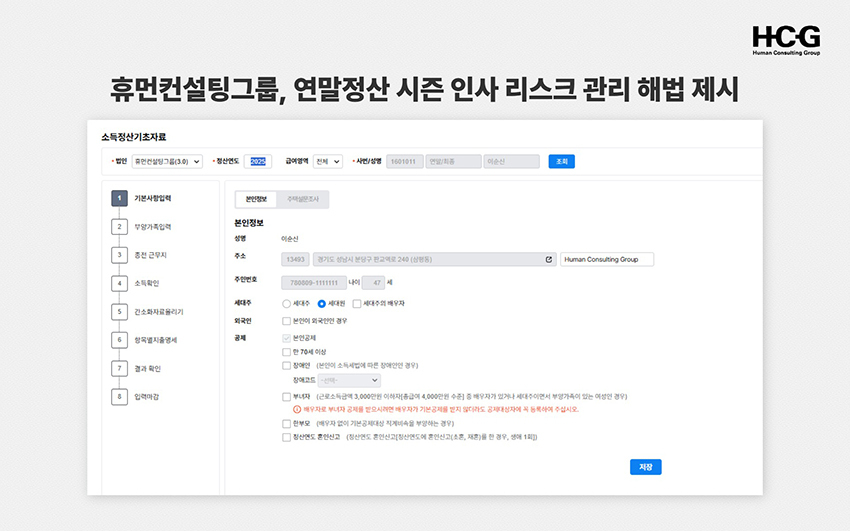Click the blue 저장 save button
Viewport: 850px width, 531px height.
[645, 467]
